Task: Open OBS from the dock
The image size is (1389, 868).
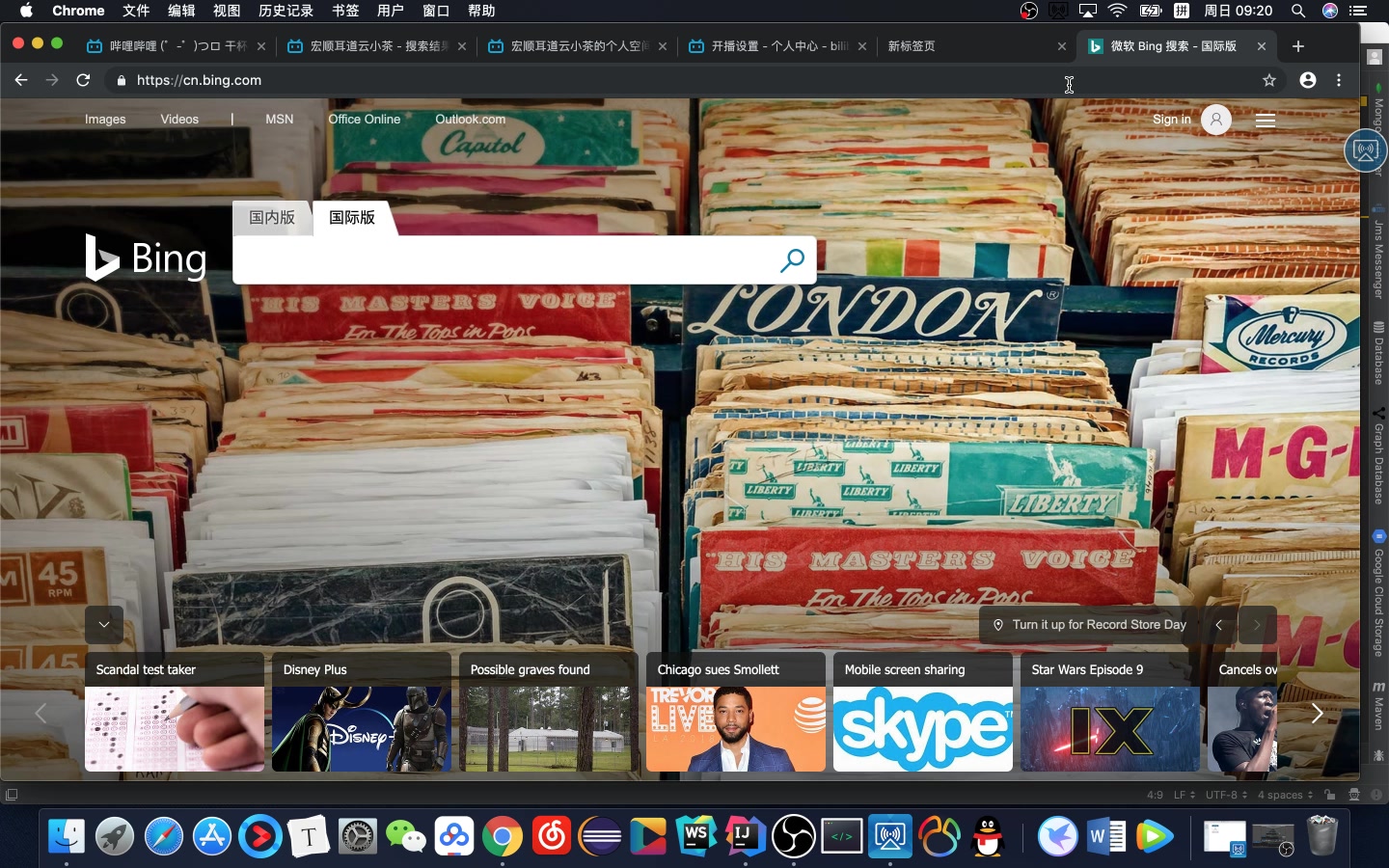Action: (794, 836)
